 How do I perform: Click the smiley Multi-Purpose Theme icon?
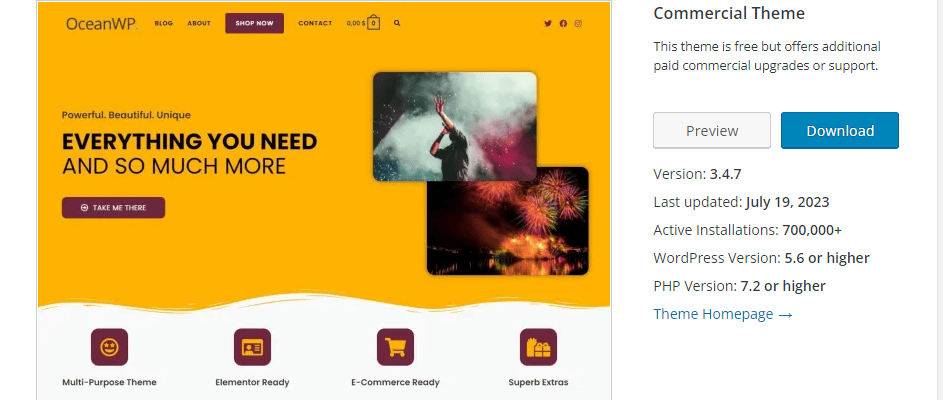(109, 347)
